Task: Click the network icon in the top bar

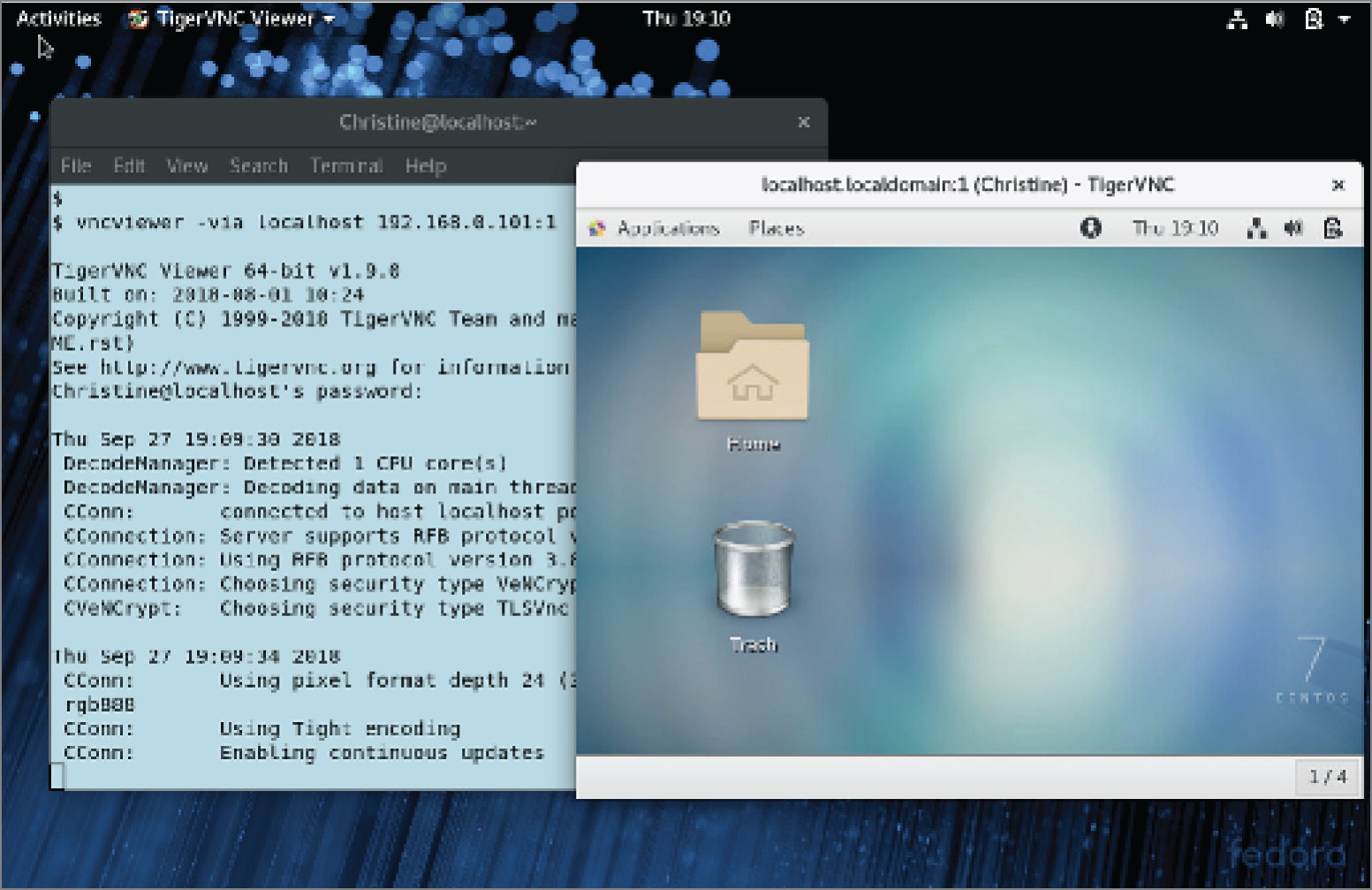Action: point(1237,19)
